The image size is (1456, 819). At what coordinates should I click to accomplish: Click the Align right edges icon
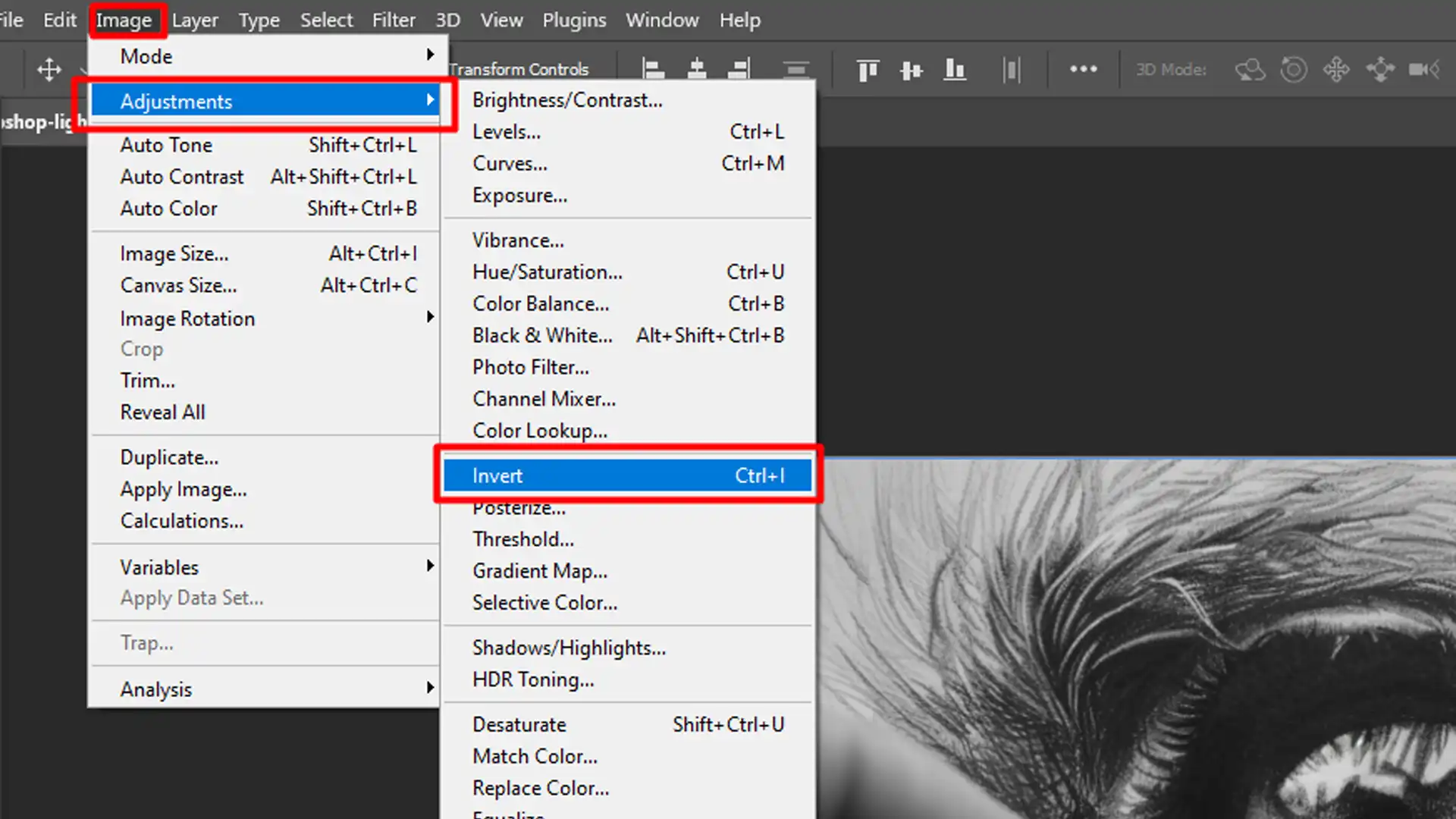pyautogui.click(x=738, y=69)
